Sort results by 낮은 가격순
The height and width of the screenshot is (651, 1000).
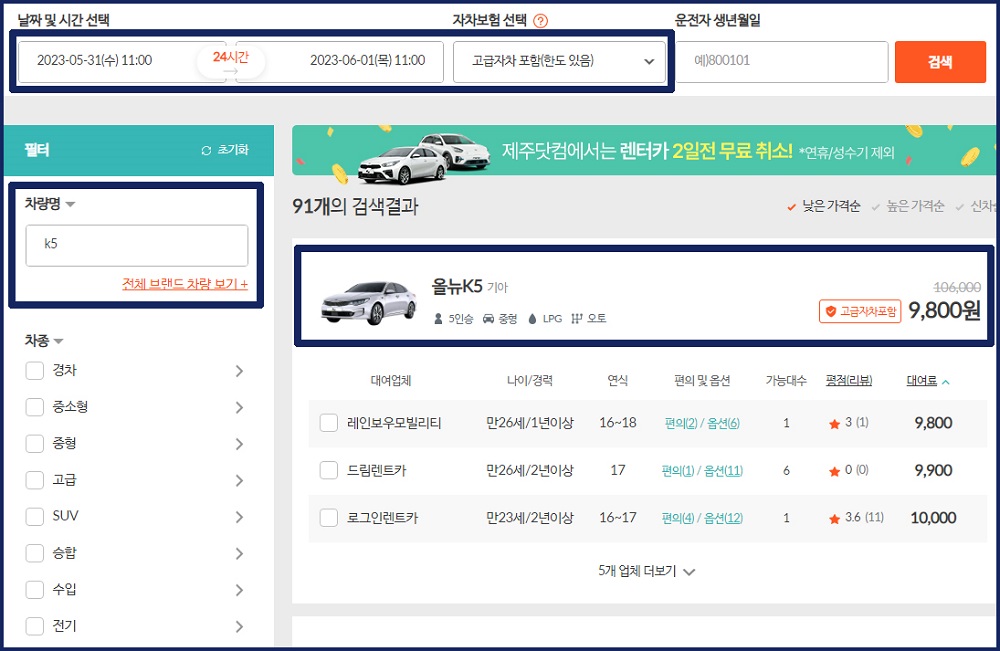(x=823, y=206)
